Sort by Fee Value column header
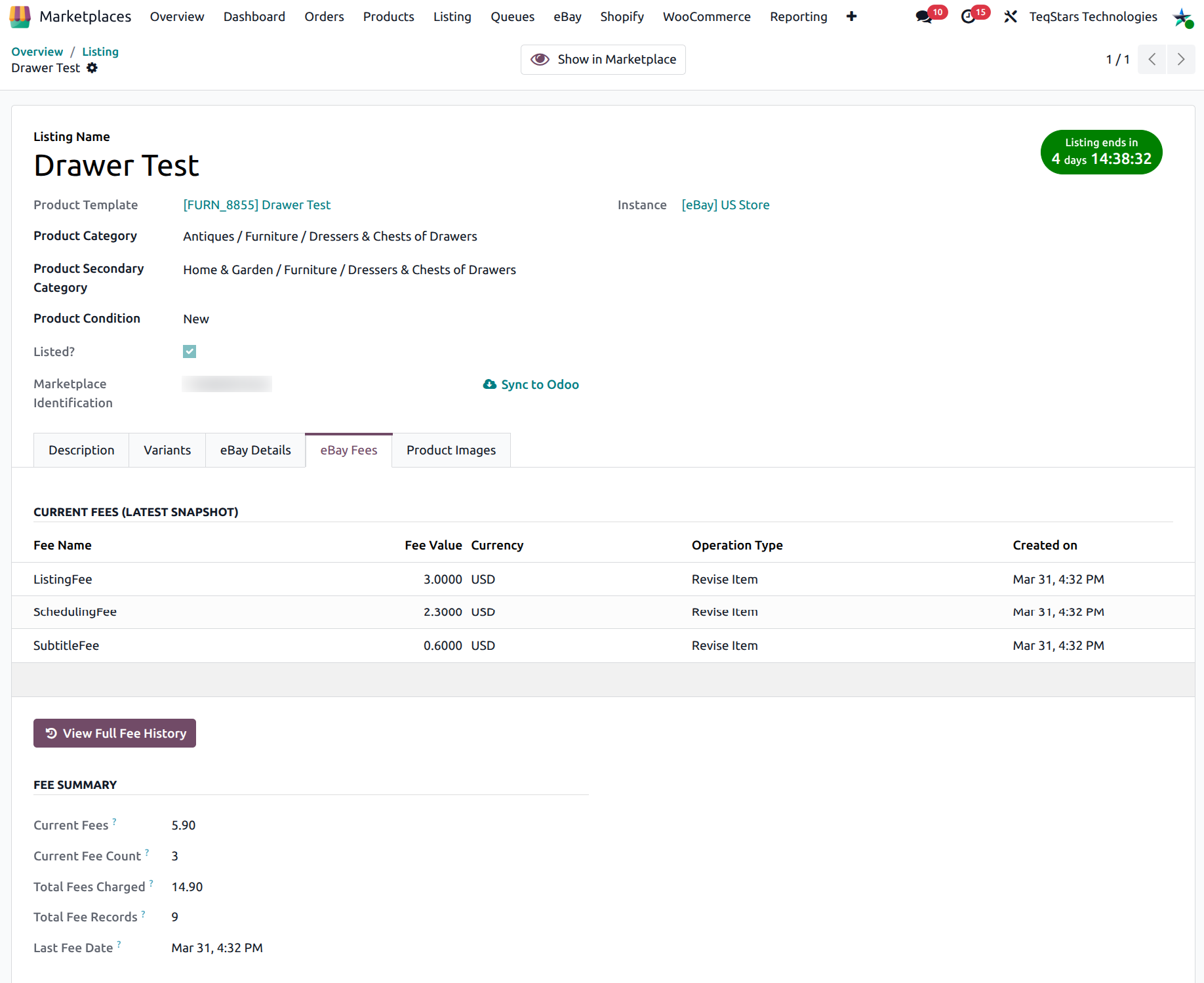Screen dimensions: 1204x983 click(433, 545)
